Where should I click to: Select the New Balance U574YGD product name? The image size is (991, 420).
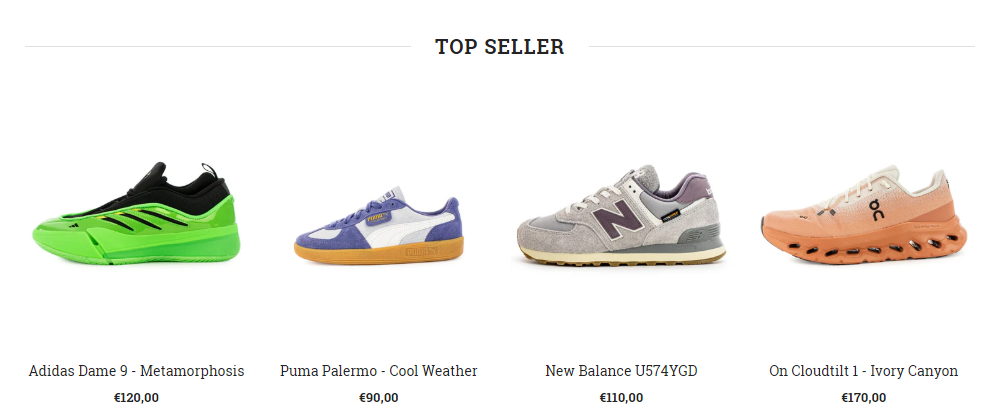[621, 371]
